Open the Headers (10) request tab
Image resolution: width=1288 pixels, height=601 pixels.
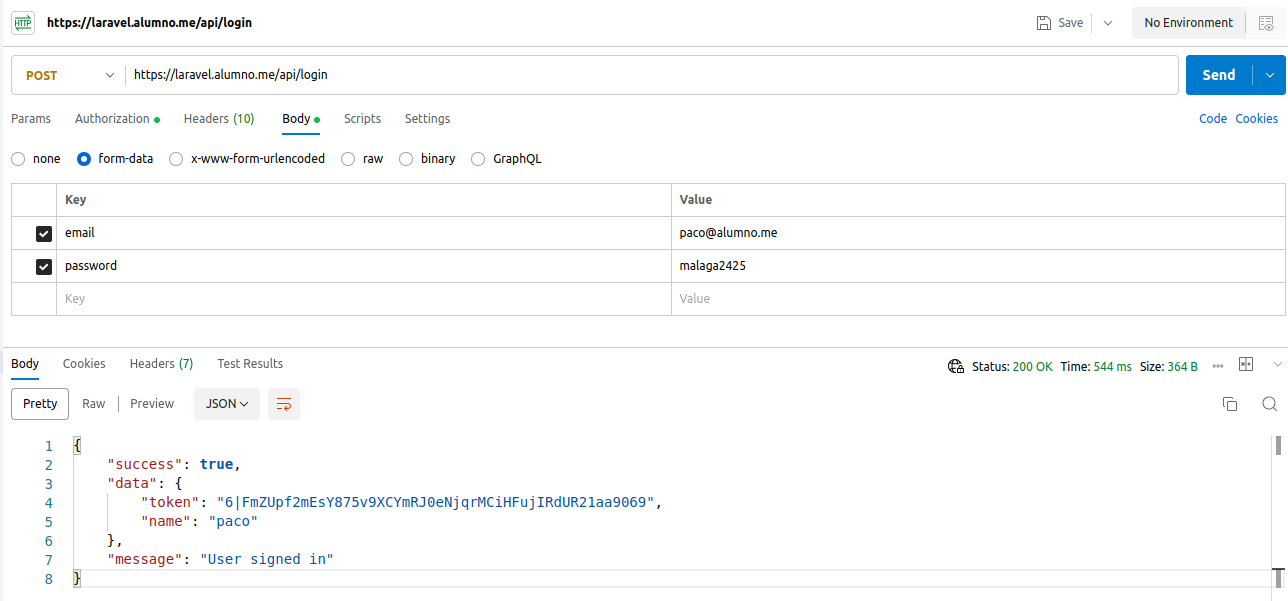point(219,119)
